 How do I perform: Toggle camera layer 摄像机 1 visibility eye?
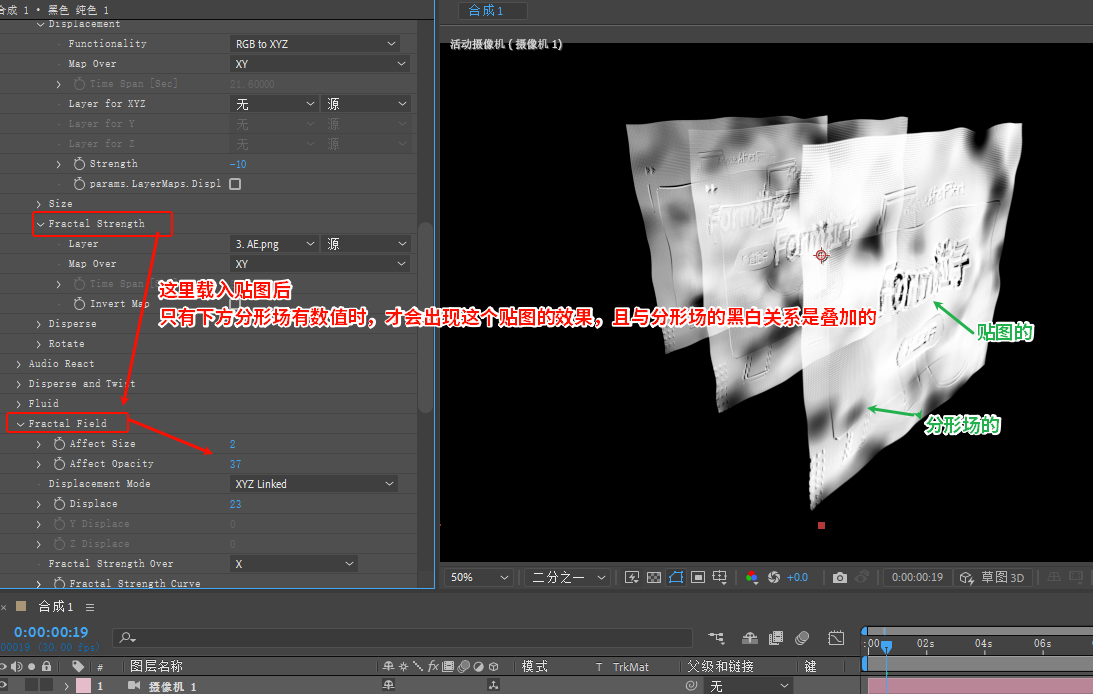3,686
